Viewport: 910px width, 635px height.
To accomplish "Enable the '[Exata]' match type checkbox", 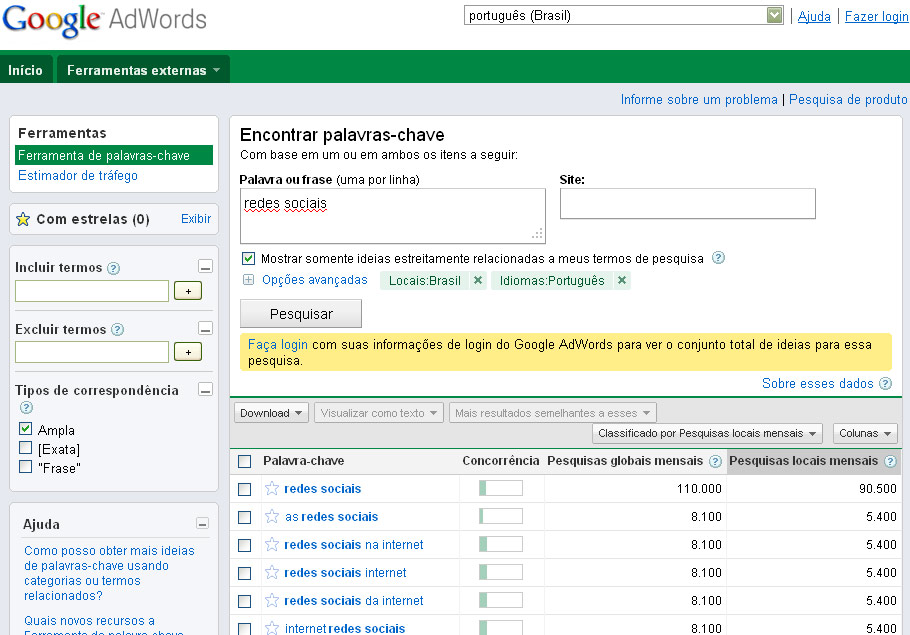I will point(25,449).
